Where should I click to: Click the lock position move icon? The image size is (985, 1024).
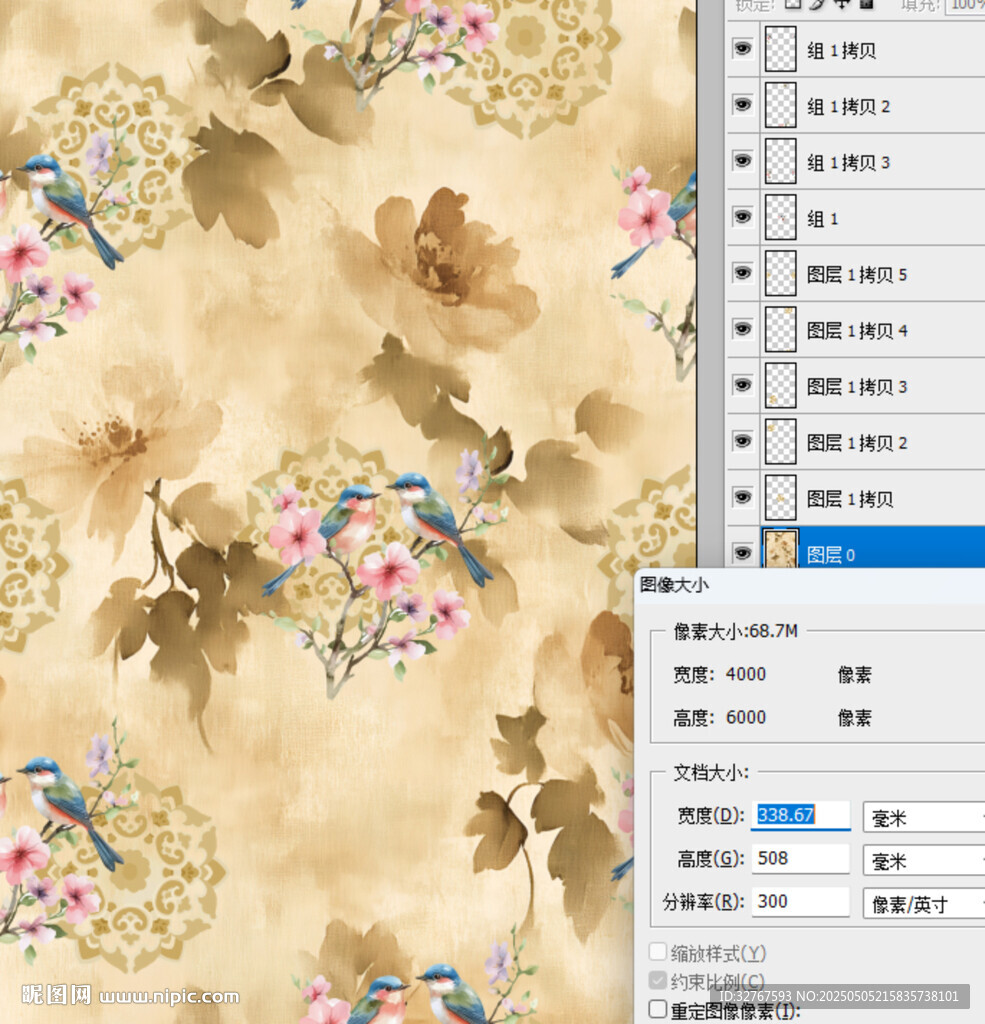(x=842, y=4)
